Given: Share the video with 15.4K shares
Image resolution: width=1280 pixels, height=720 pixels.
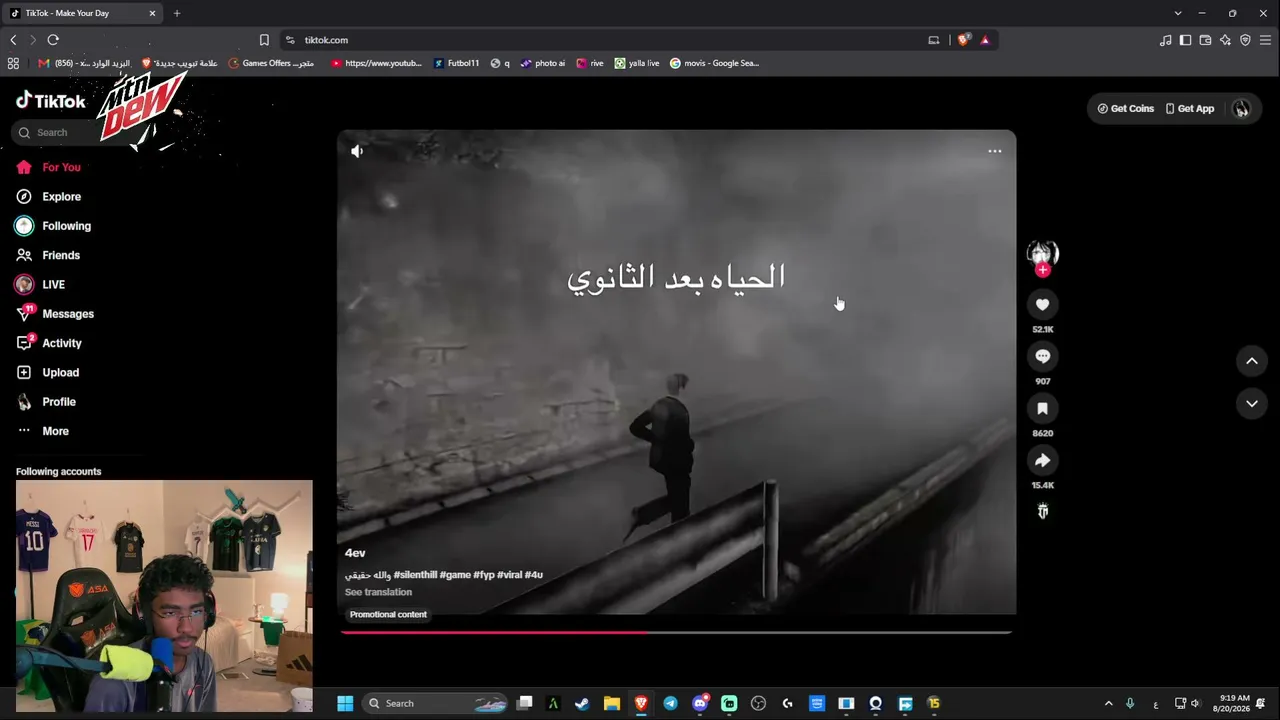Looking at the screenshot, I should (x=1042, y=461).
